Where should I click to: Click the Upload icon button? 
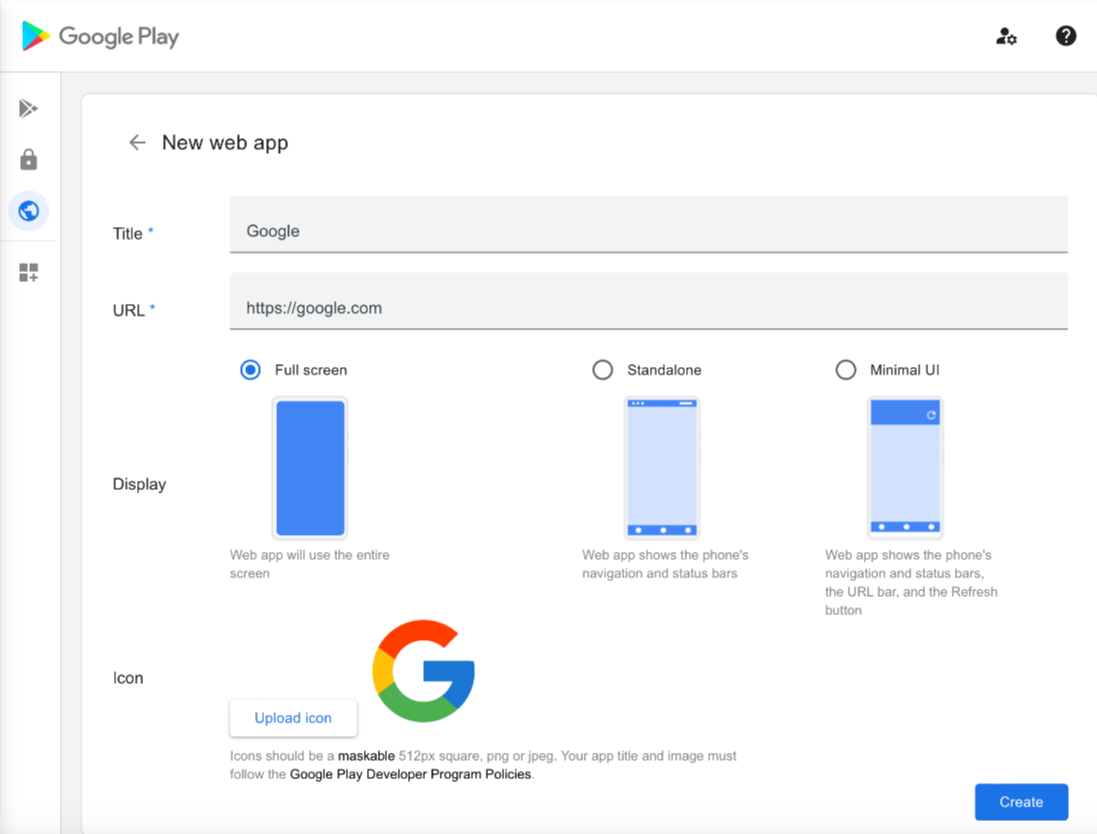[293, 718]
